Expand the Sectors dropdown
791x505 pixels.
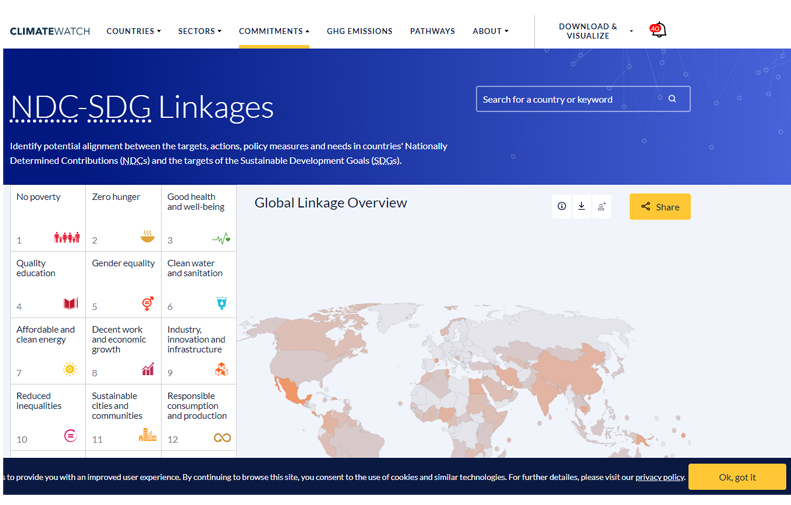point(200,31)
